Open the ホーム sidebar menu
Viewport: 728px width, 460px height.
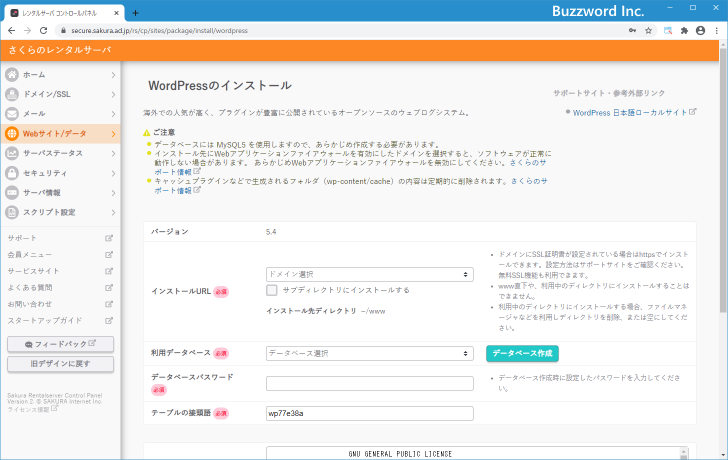click(x=60, y=75)
